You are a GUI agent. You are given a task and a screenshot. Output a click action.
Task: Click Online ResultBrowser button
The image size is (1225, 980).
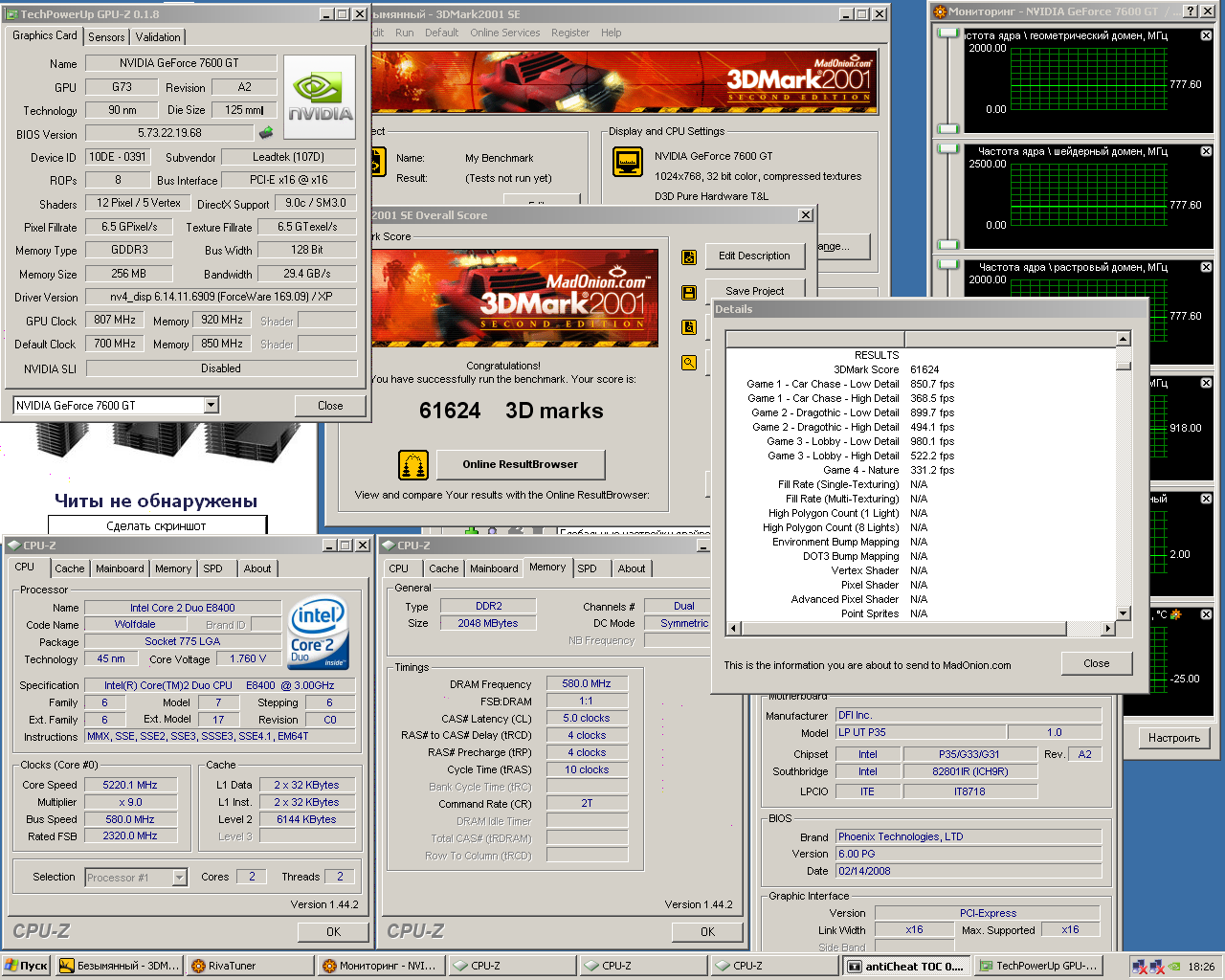pos(521,464)
